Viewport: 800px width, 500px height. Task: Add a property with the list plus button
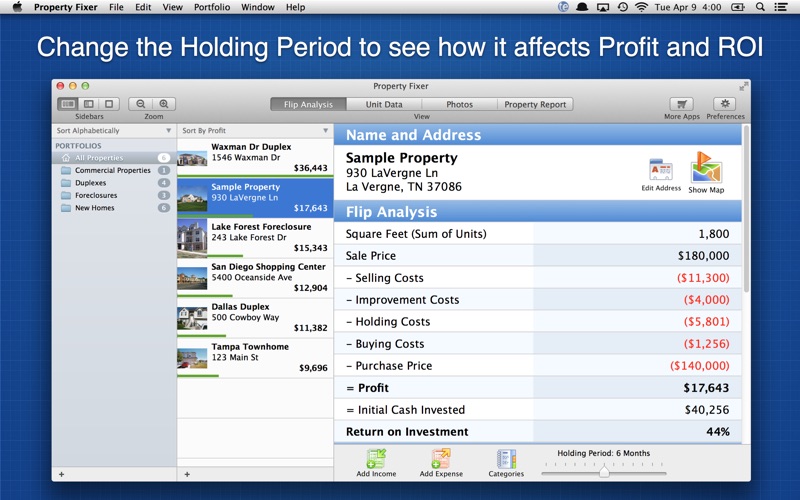(187, 474)
